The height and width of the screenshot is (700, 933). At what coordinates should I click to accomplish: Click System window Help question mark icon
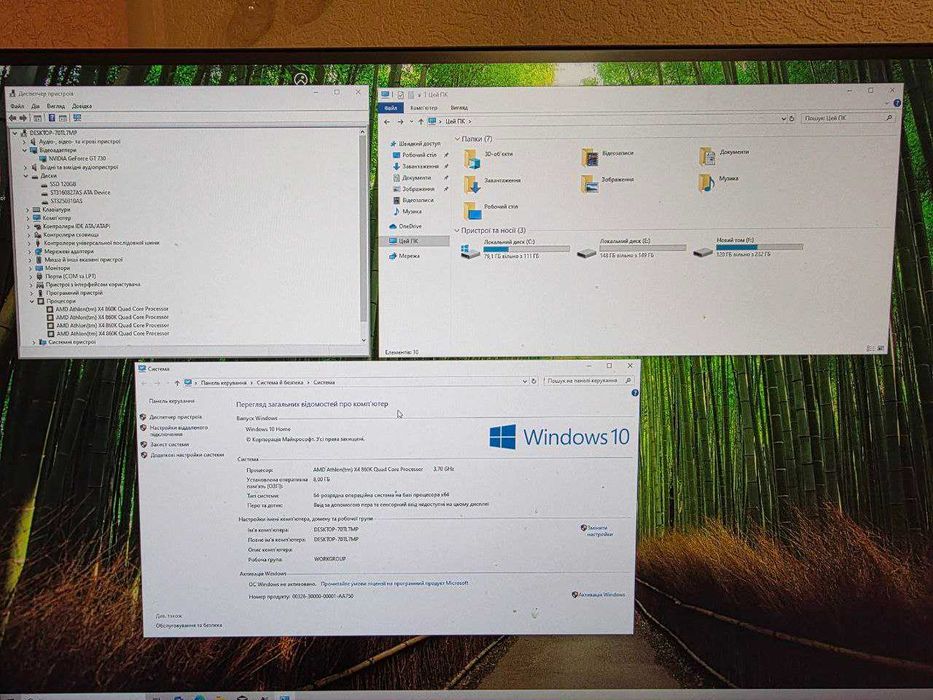click(634, 393)
